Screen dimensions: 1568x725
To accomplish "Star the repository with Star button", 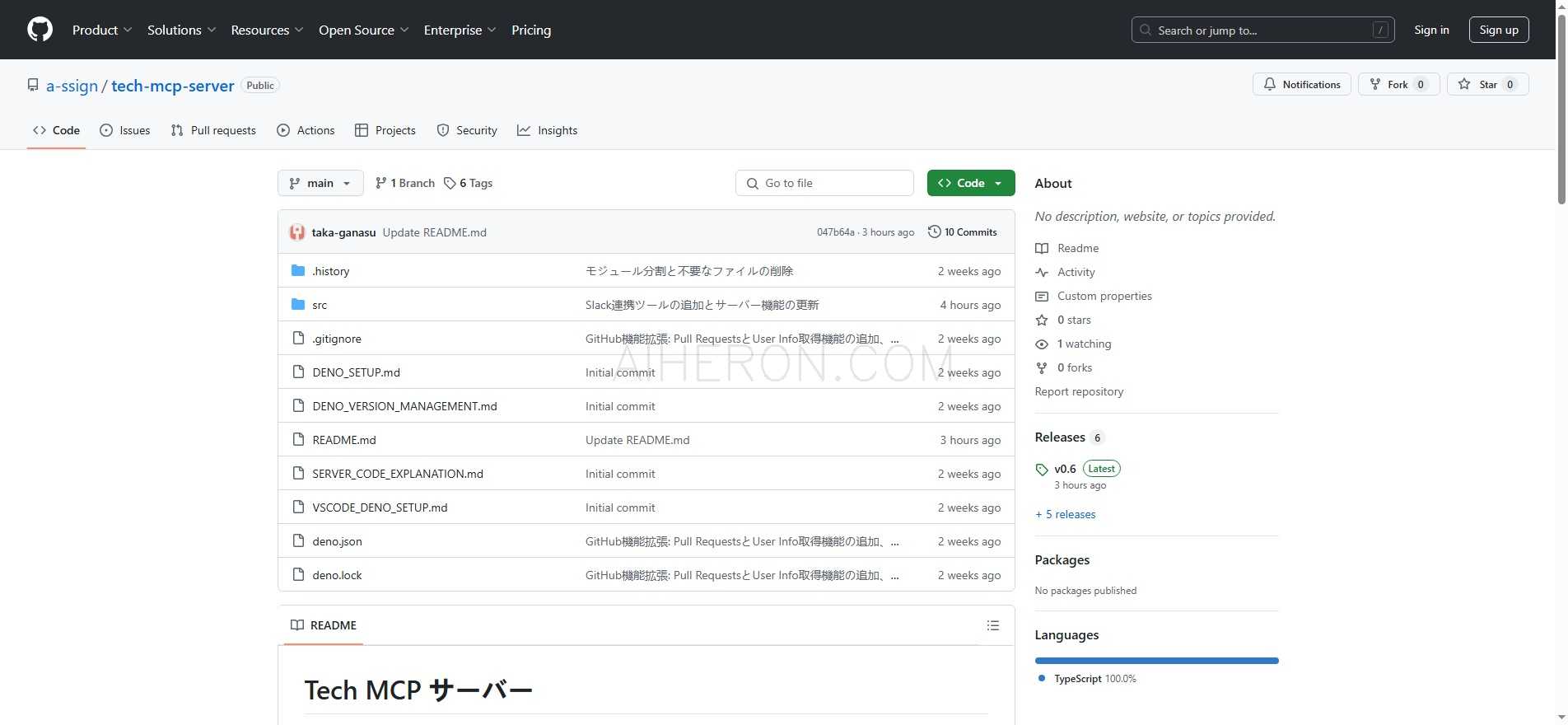I will 1487,84.
